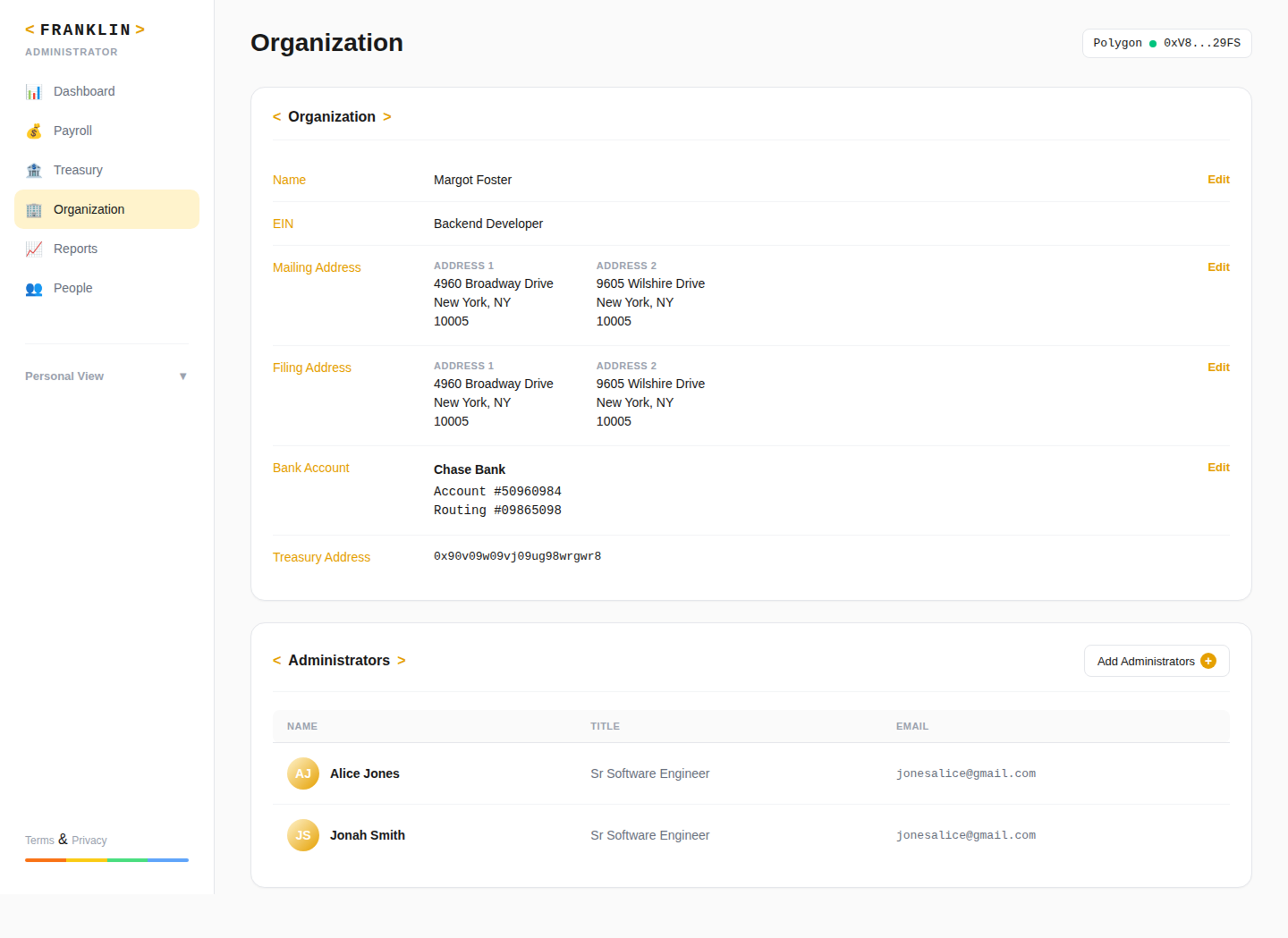Click the chevron after the Organization heading
The width and height of the screenshot is (1288, 938).
point(387,116)
